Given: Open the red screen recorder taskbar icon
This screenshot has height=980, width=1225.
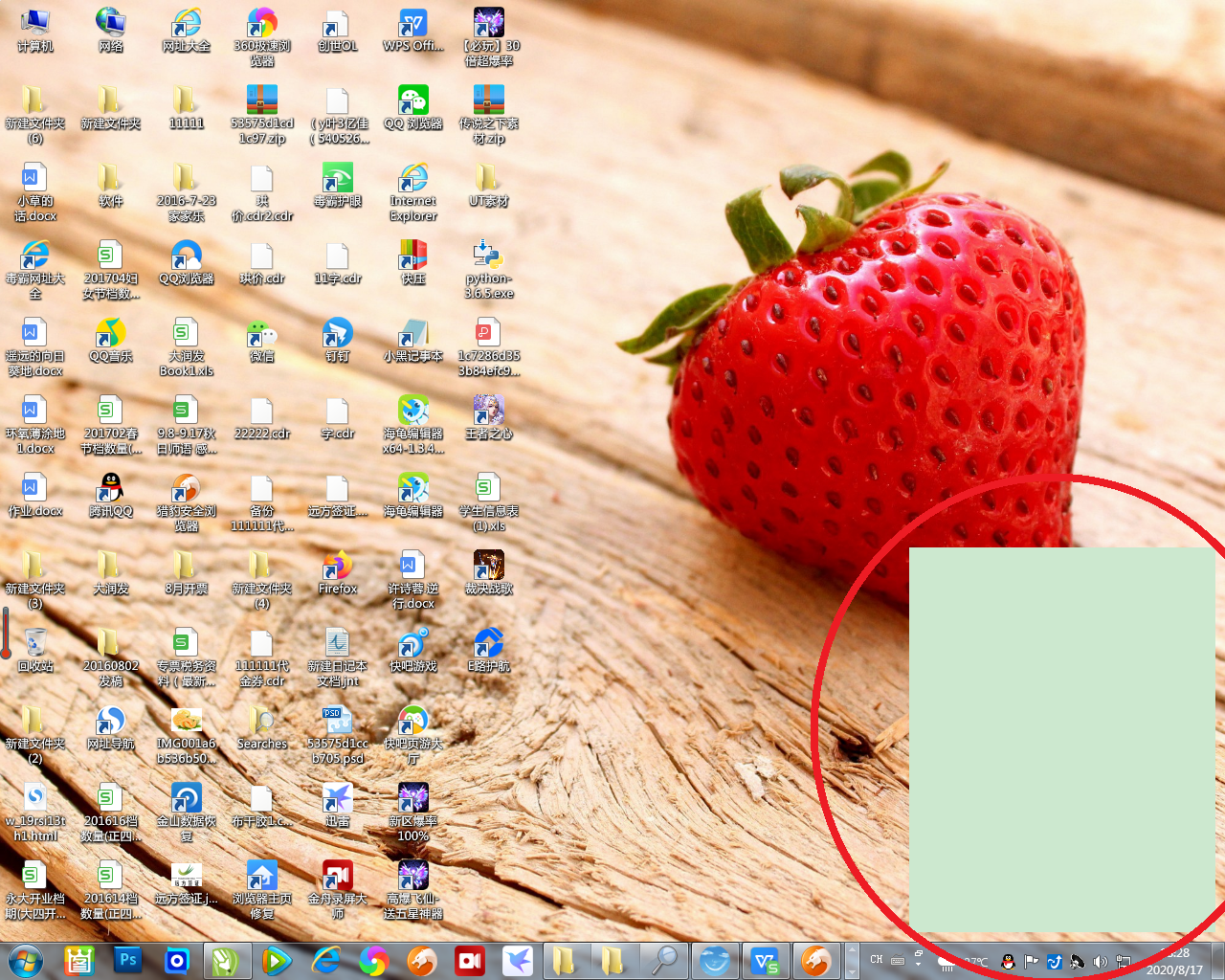Looking at the screenshot, I should [471, 961].
